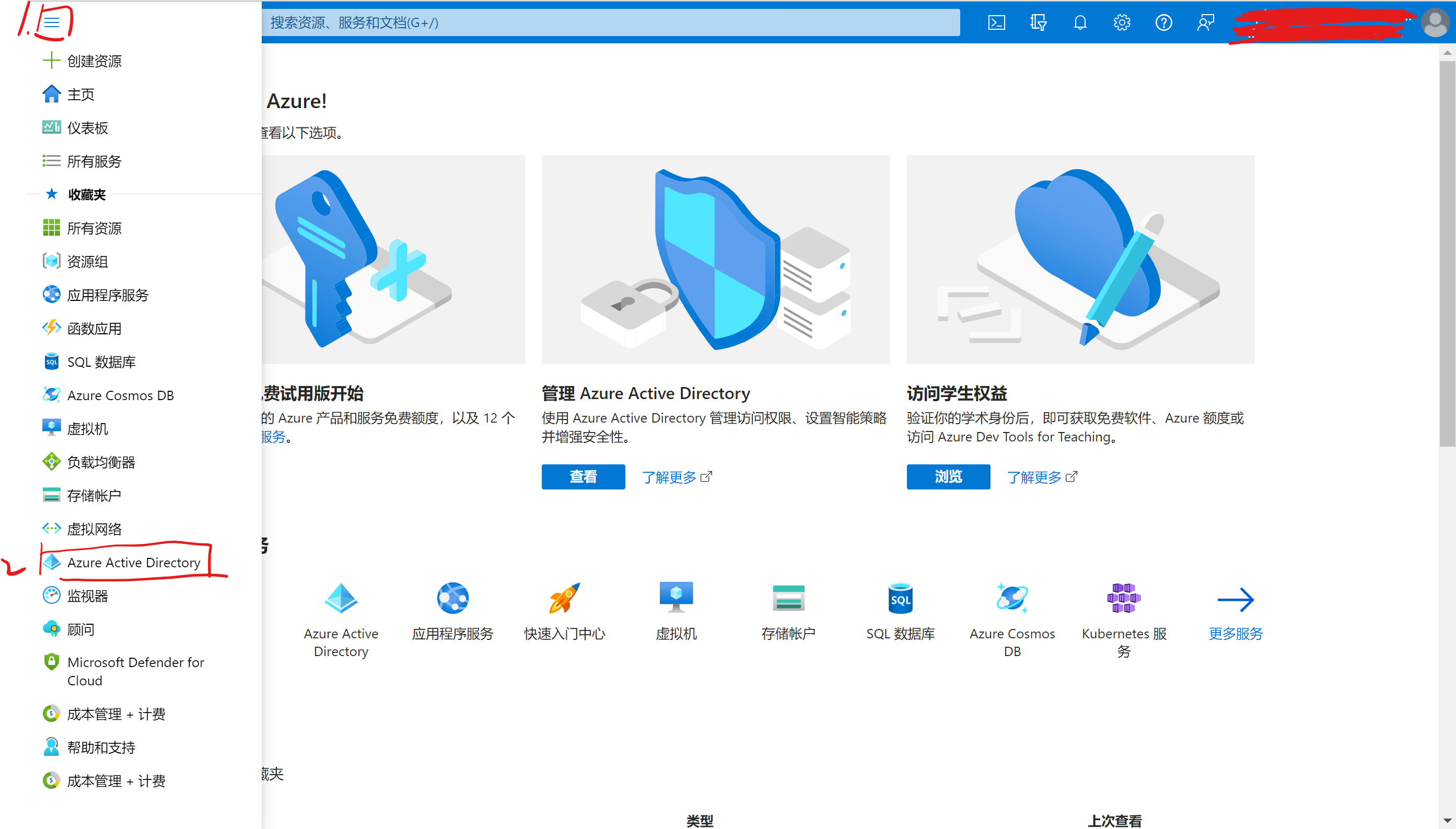Click the blue key free trial illustration

(393, 259)
